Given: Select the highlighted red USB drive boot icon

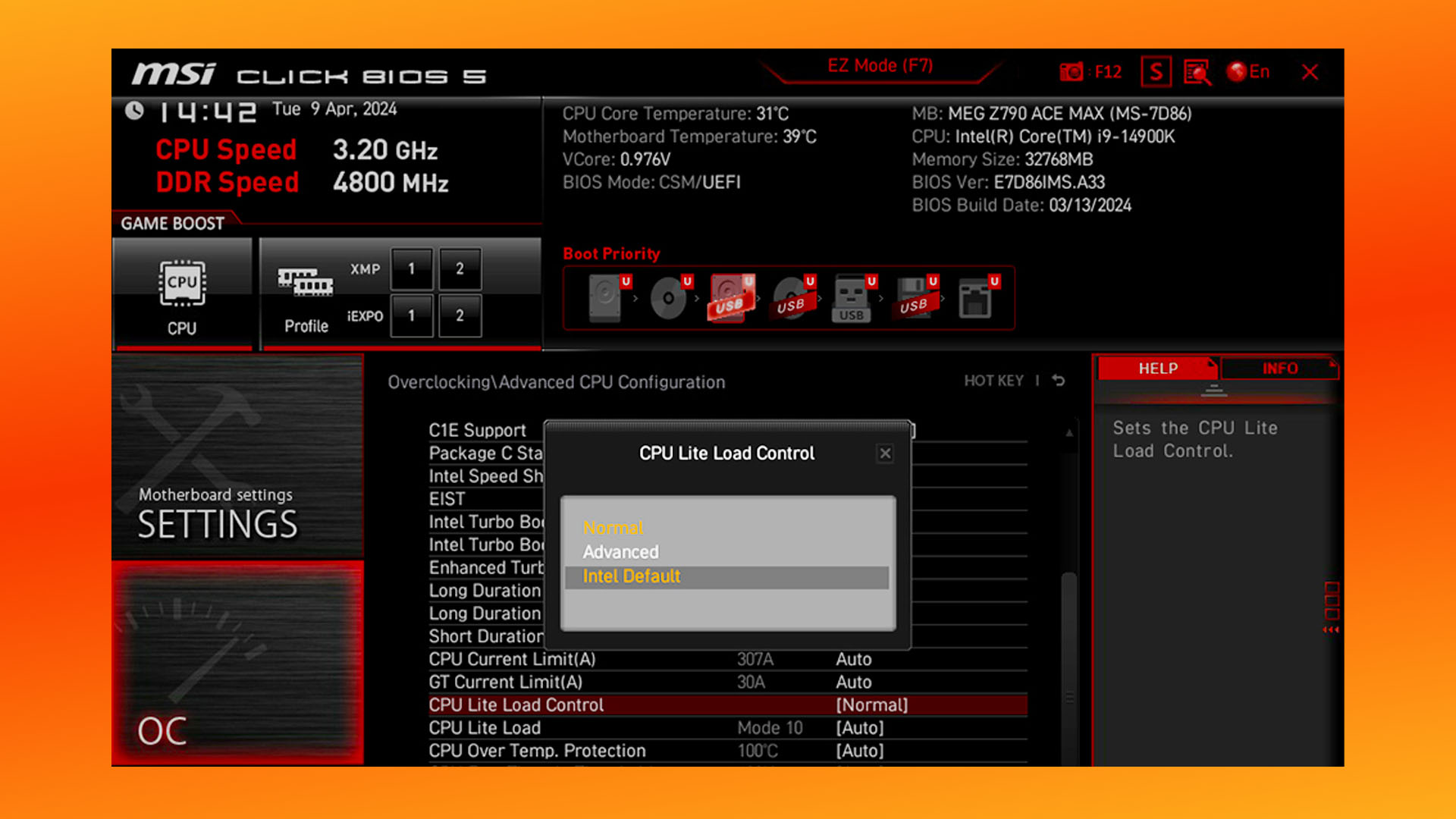Looking at the screenshot, I should 732,298.
